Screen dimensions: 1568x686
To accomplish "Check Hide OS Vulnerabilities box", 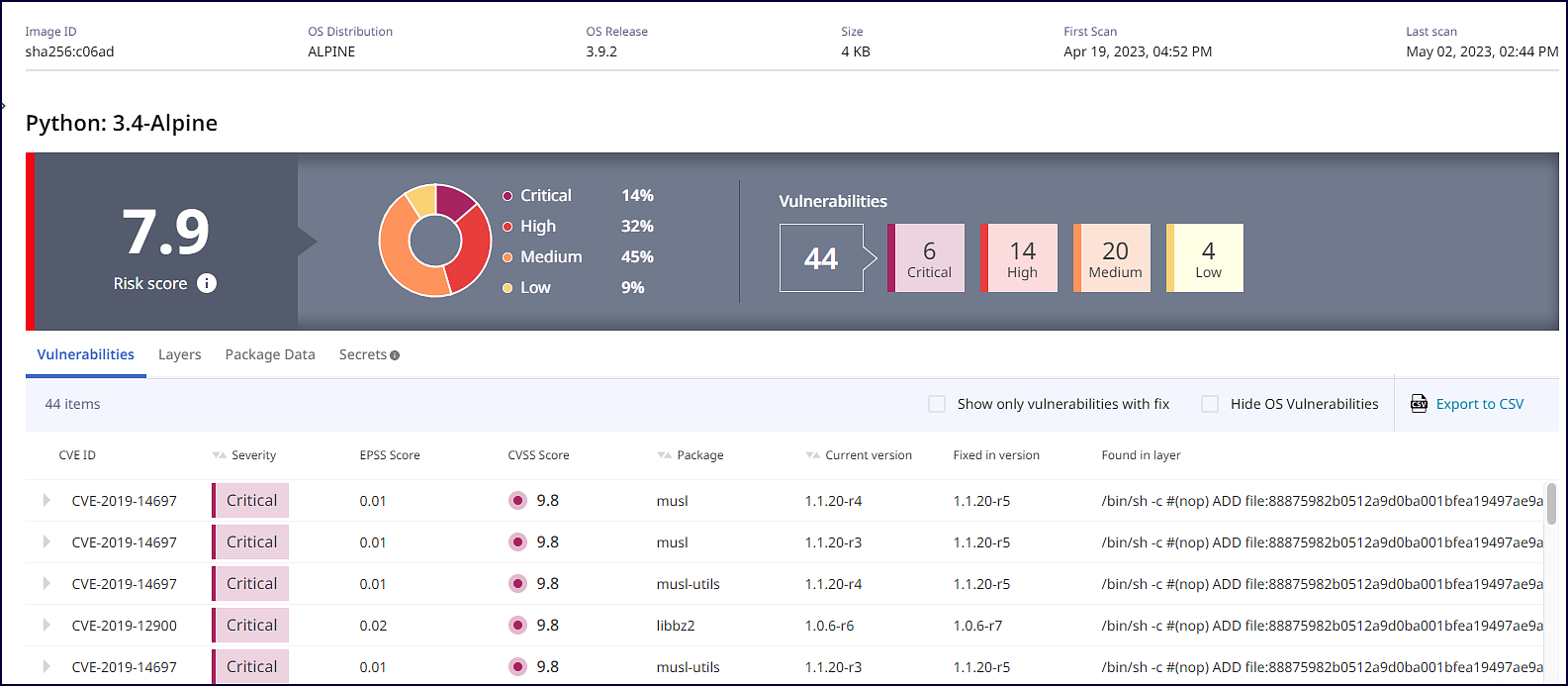I will pyautogui.click(x=1210, y=404).
